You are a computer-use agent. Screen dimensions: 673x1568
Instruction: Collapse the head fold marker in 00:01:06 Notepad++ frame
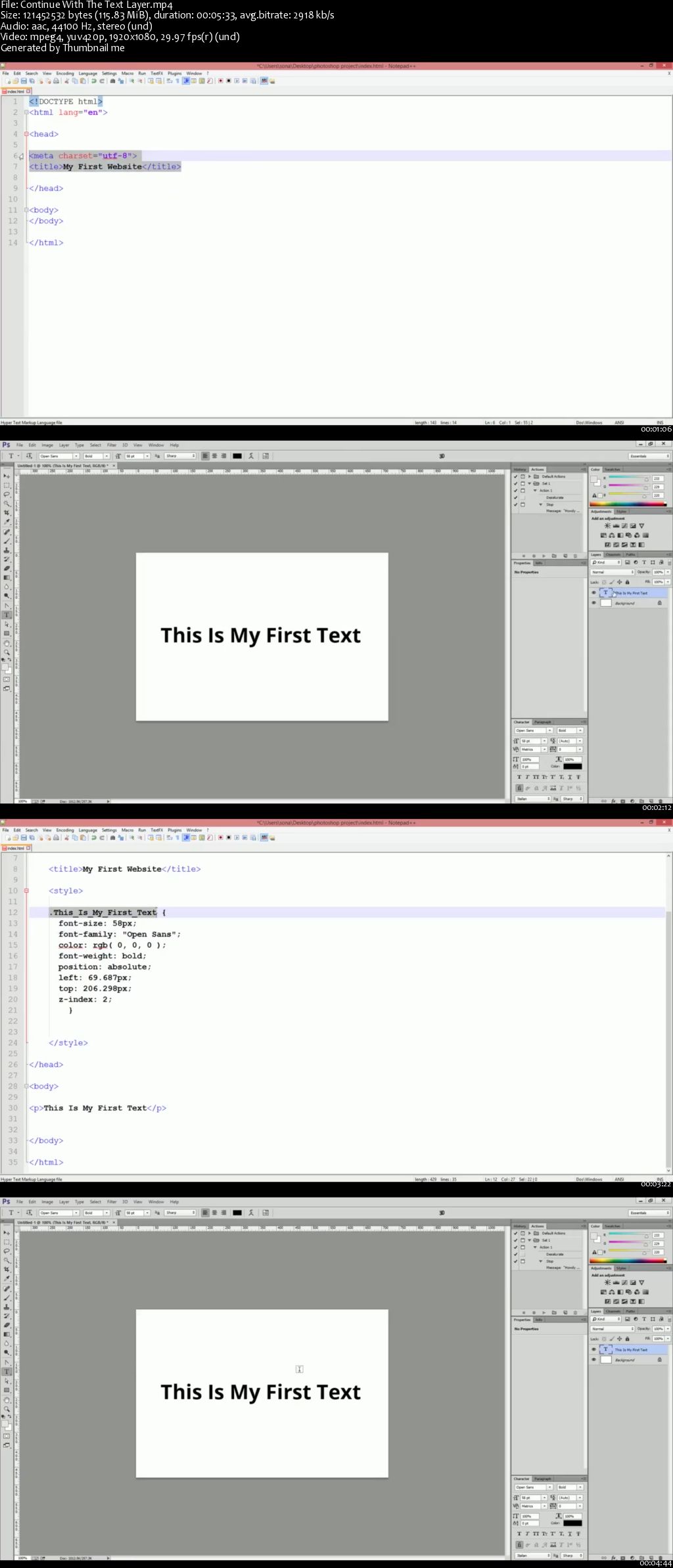point(26,134)
